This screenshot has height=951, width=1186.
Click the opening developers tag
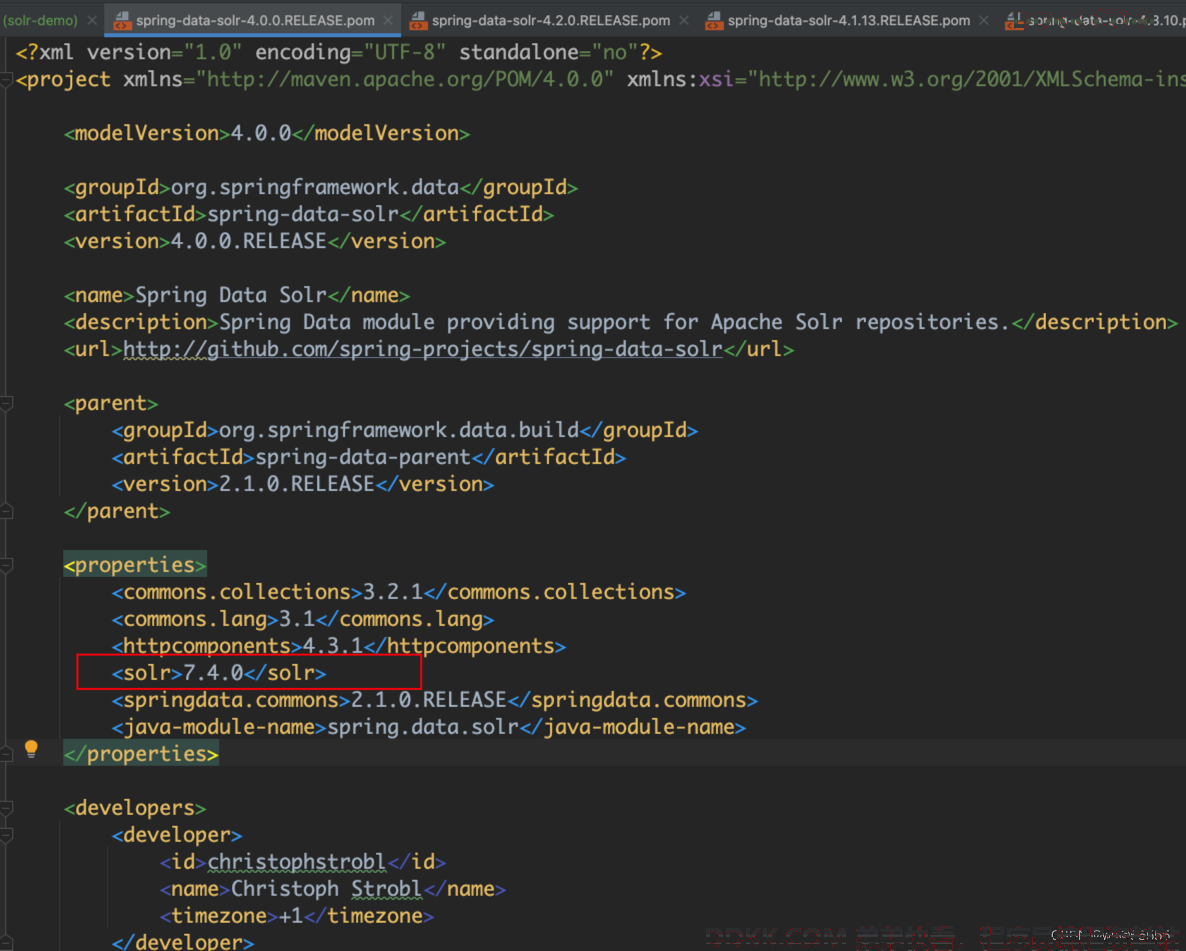click(x=135, y=808)
